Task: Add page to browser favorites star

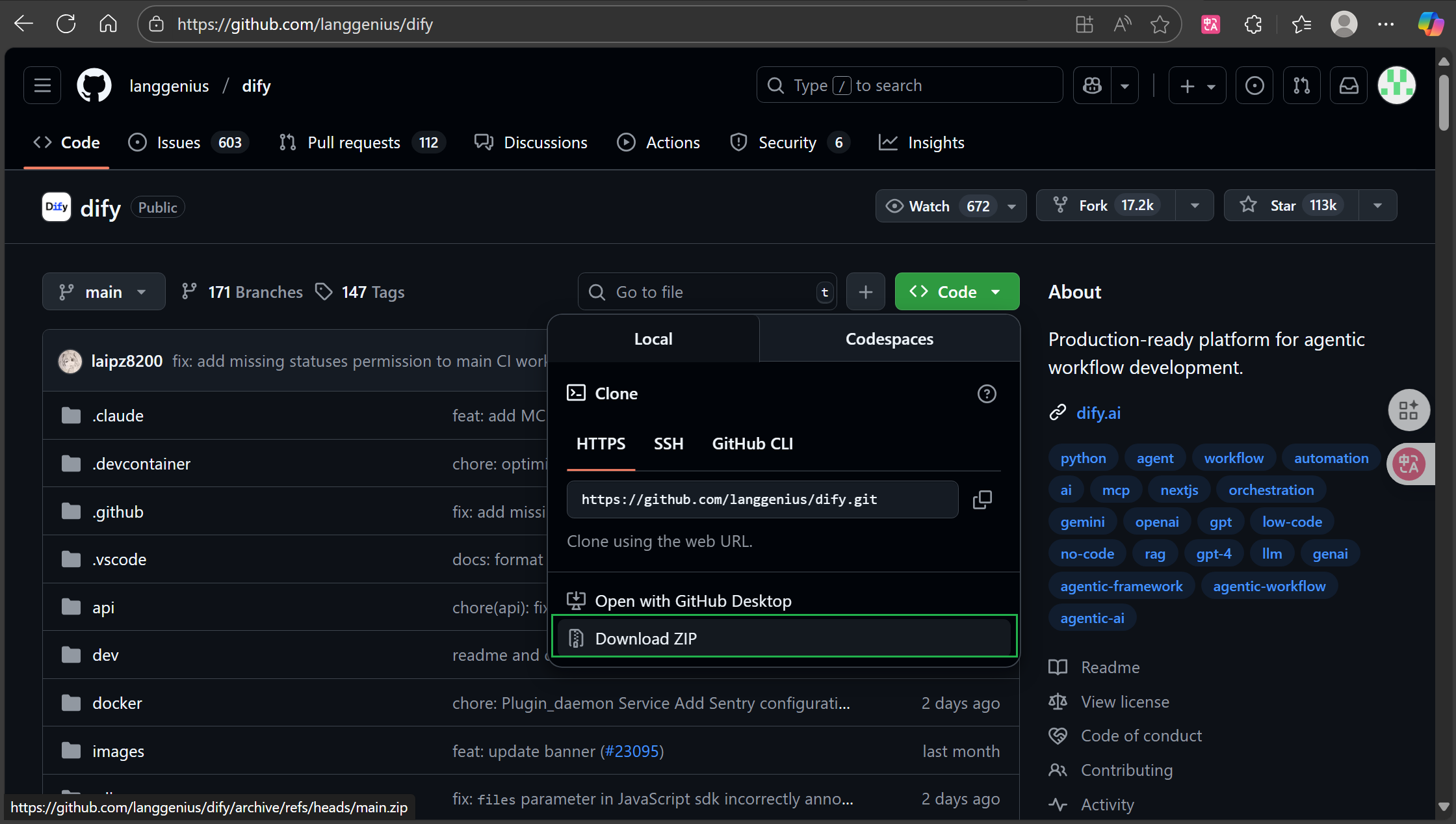Action: click(1160, 25)
